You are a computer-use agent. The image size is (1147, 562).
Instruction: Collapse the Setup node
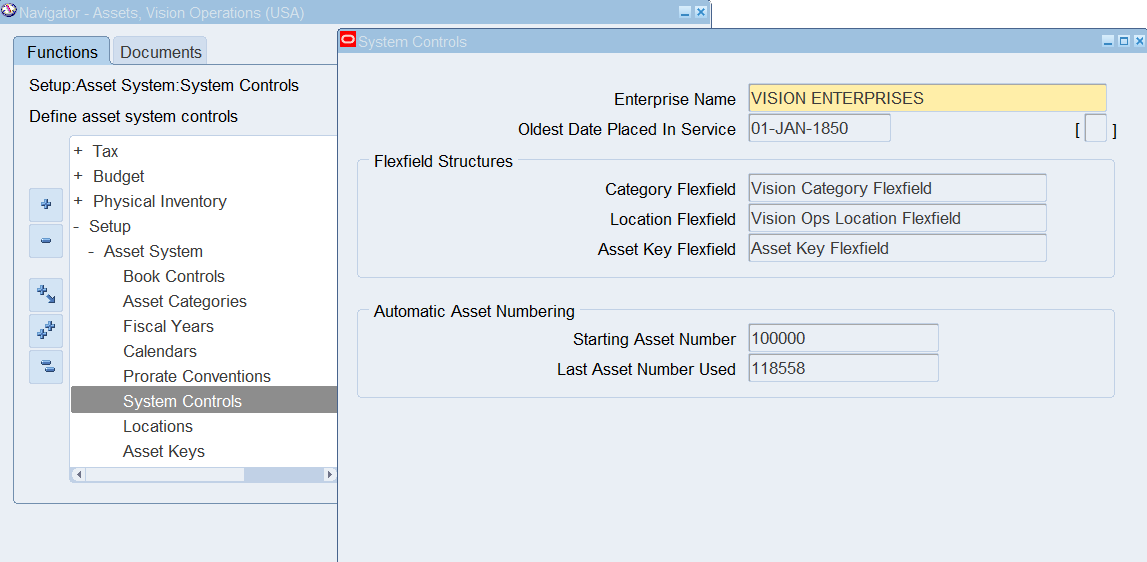tap(76, 227)
